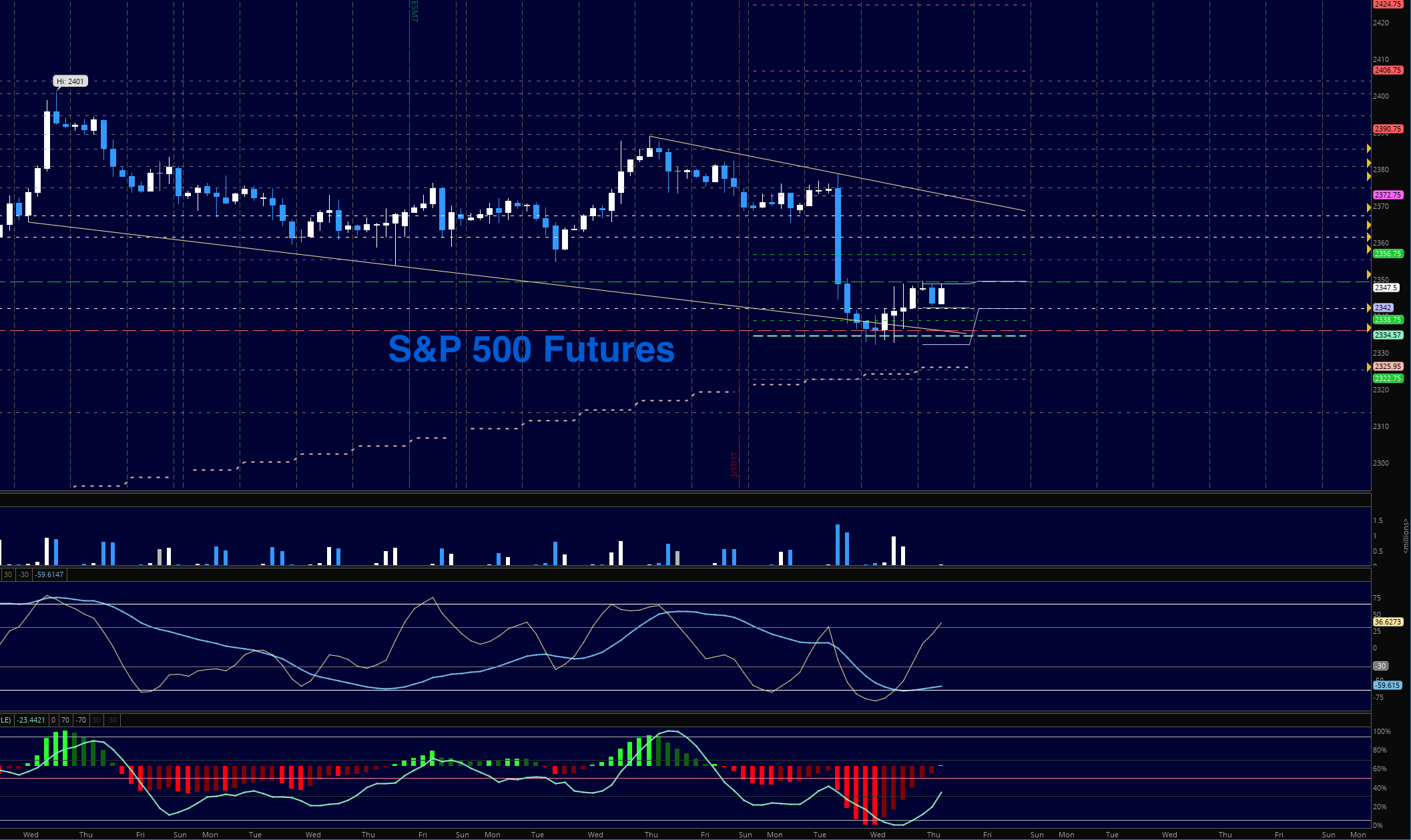The width and height of the screenshot is (1411, 840).
Task: Click the ESM7 contract label at top
Action: [x=414, y=11]
